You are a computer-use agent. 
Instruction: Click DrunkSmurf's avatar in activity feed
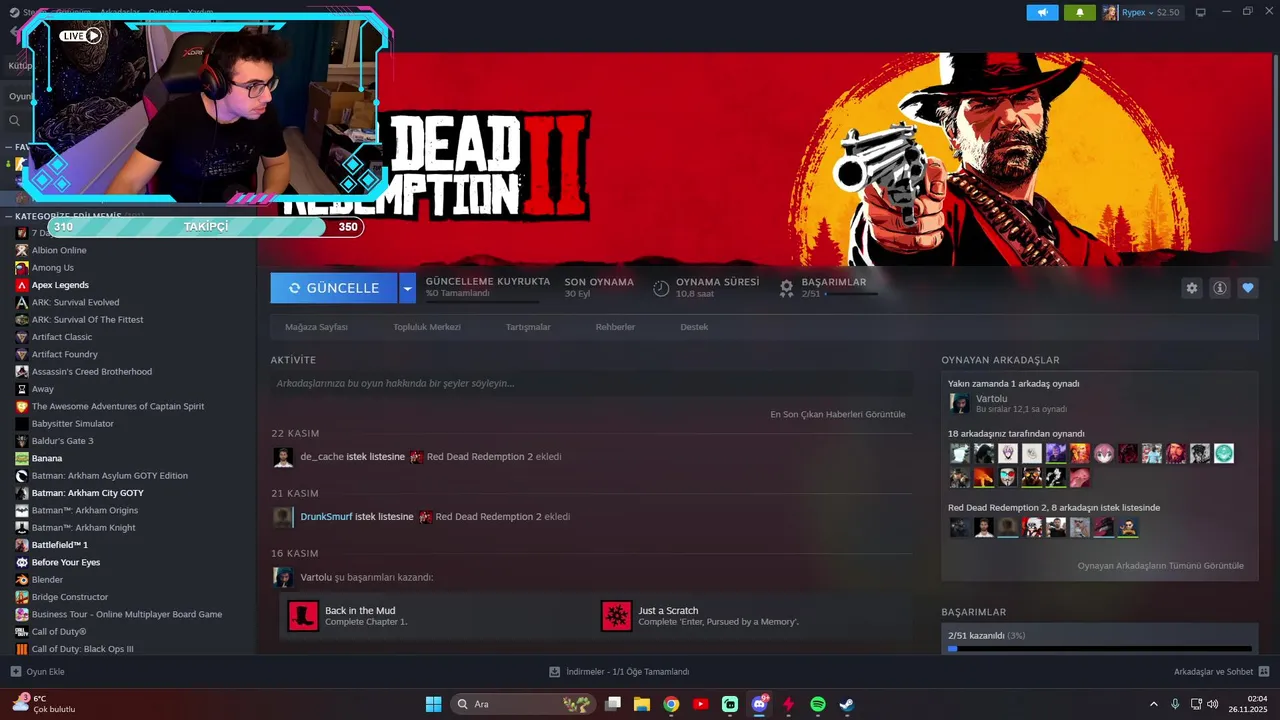pos(283,517)
